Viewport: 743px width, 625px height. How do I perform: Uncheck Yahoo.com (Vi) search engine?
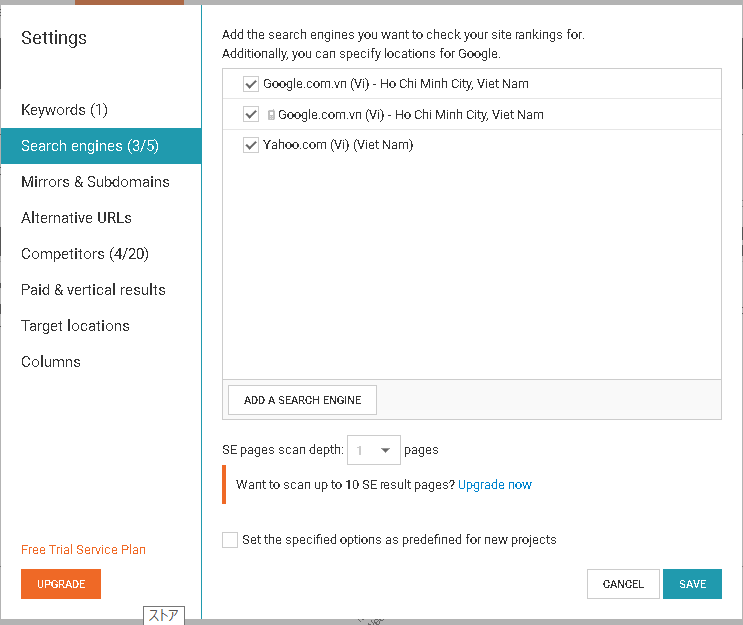pyautogui.click(x=251, y=145)
